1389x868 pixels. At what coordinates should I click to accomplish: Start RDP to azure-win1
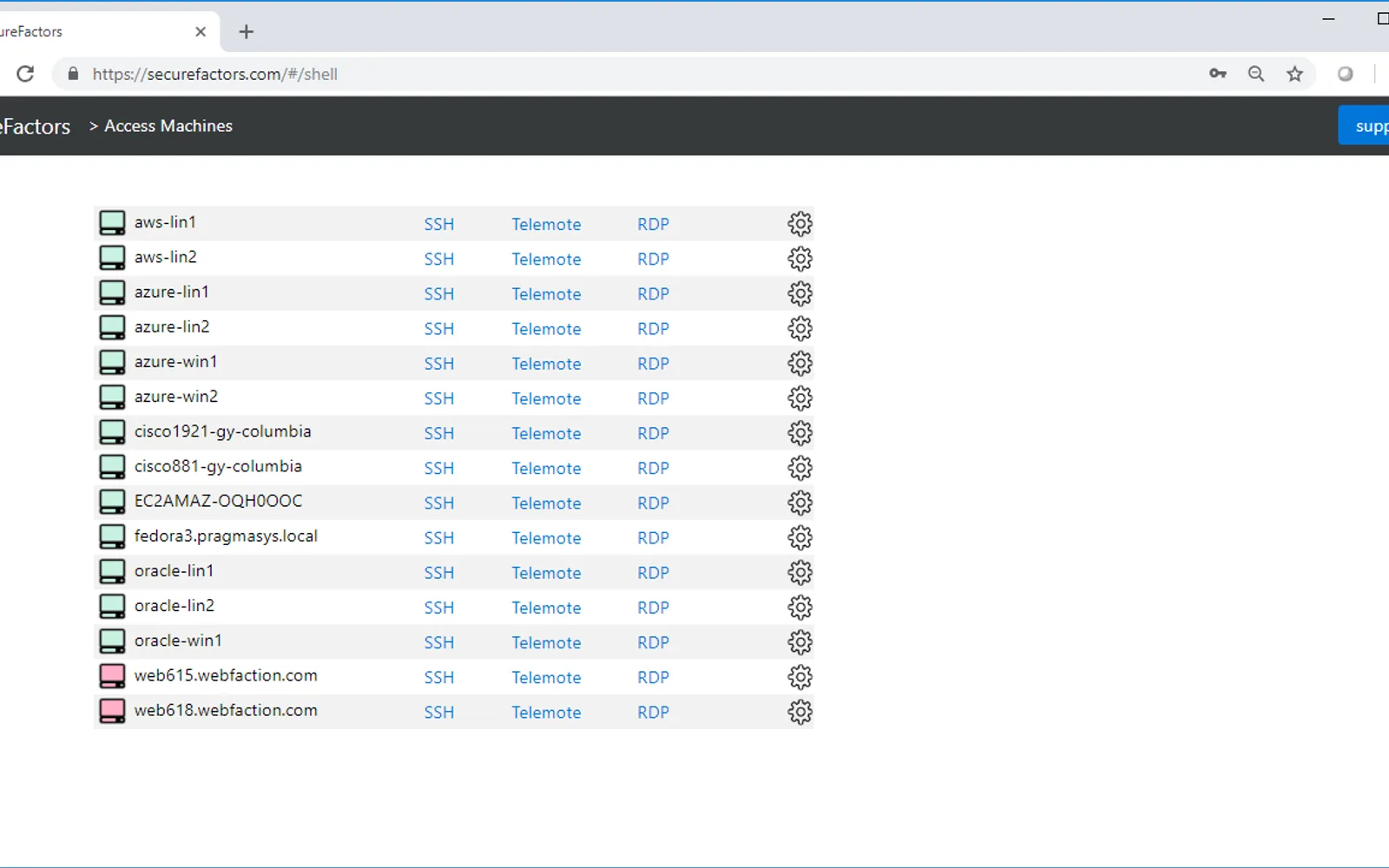coord(653,364)
